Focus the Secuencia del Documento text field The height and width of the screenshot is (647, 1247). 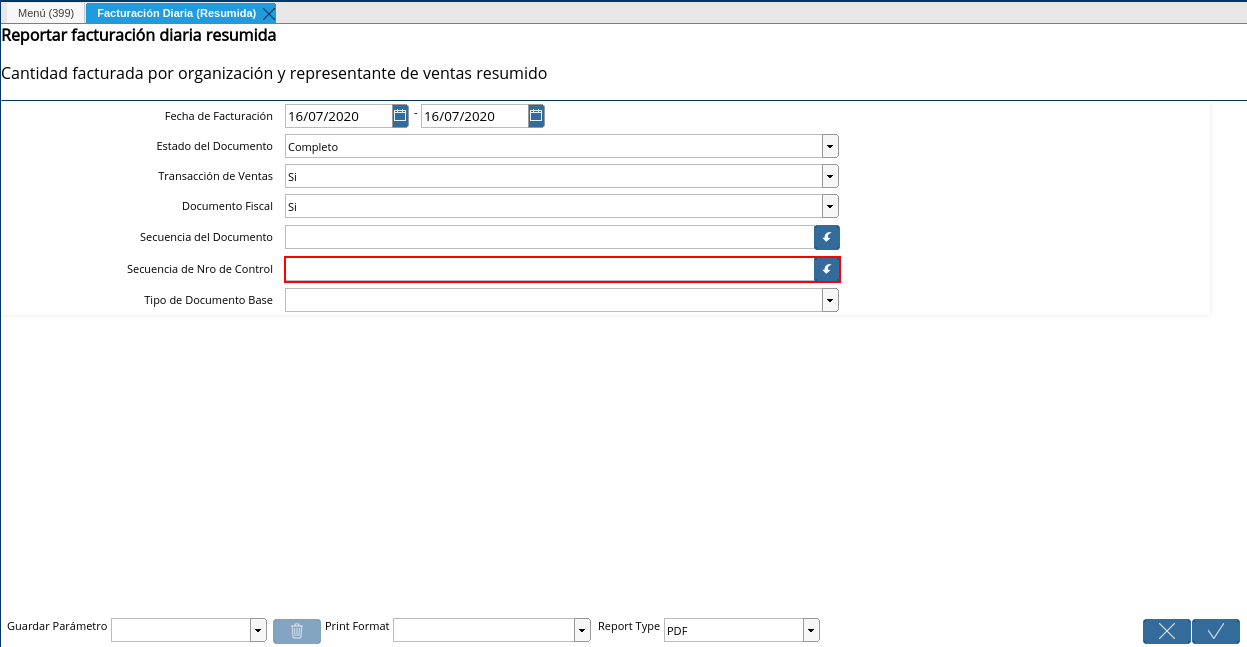pyautogui.click(x=549, y=238)
